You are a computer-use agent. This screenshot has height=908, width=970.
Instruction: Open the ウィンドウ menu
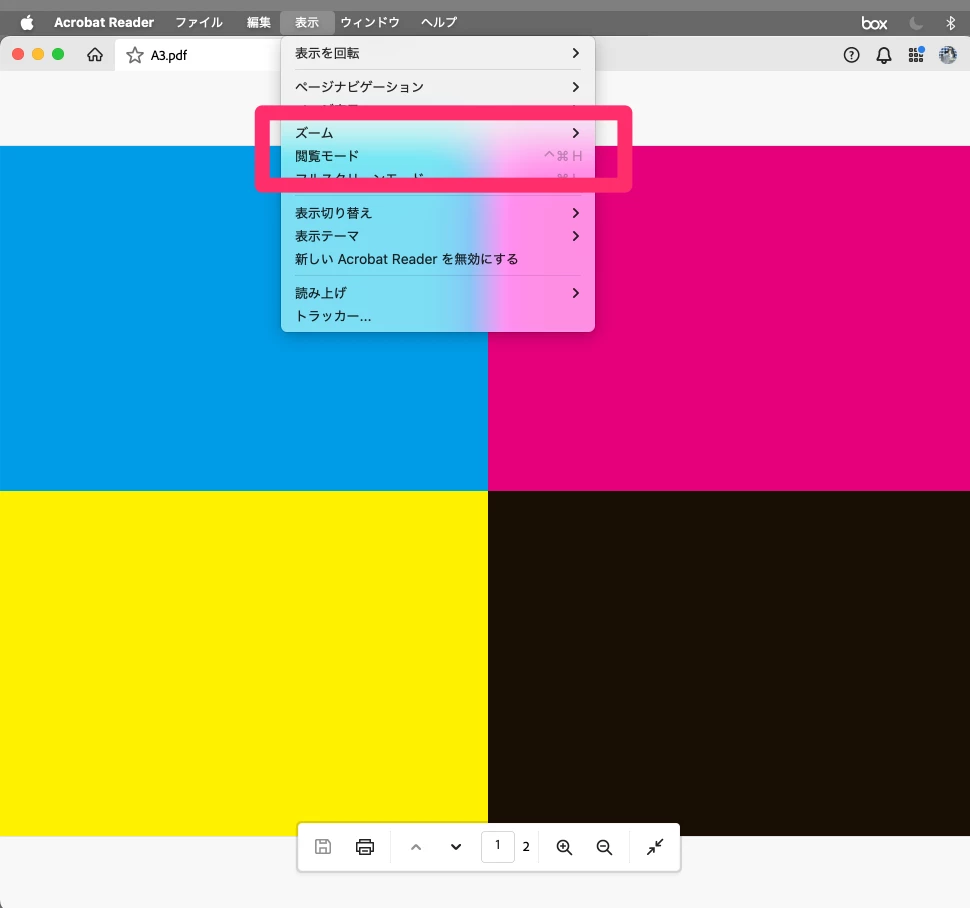(370, 23)
